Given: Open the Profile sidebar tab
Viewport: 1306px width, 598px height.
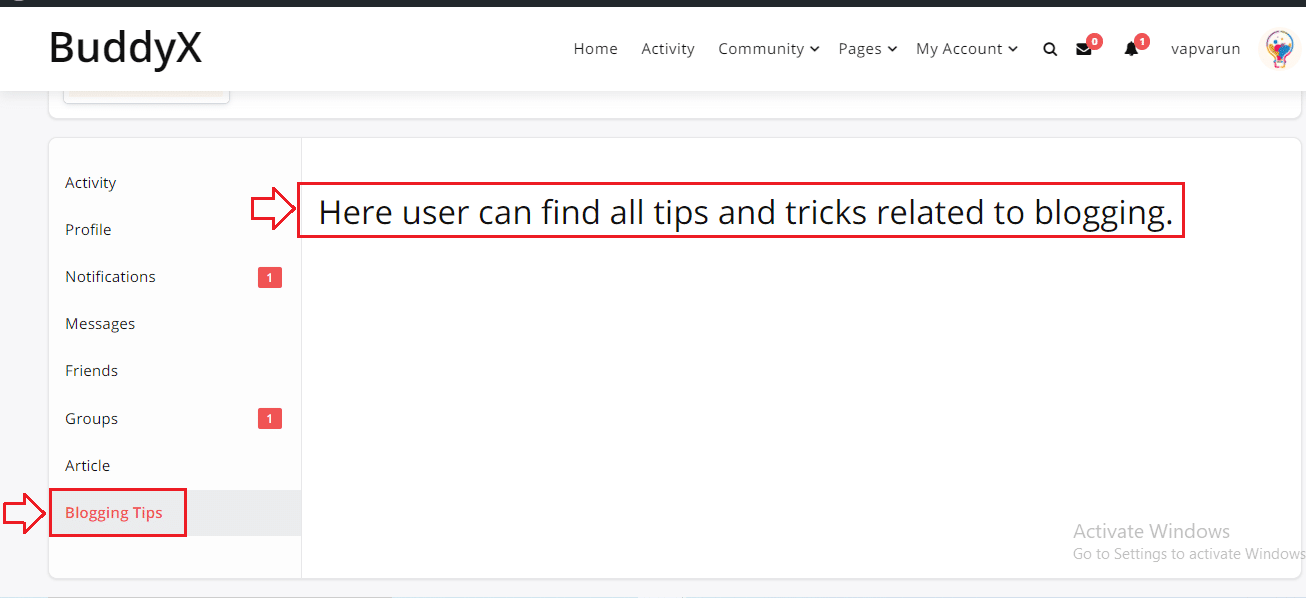Looking at the screenshot, I should 88,230.
